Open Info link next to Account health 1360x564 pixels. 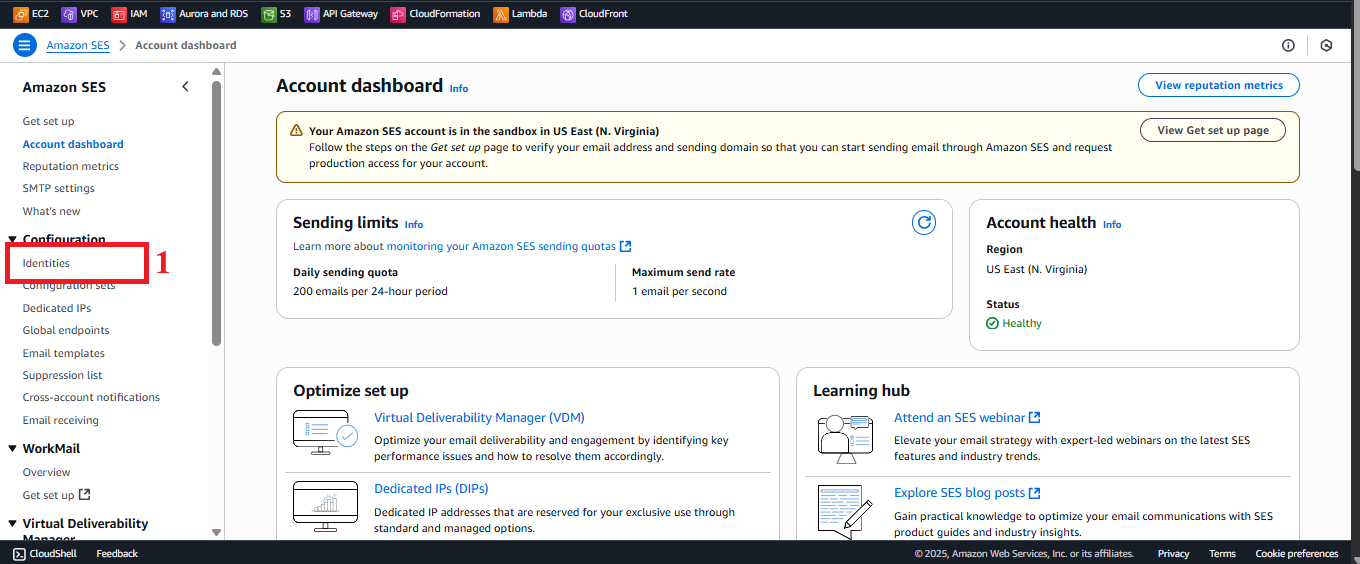click(1112, 225)
